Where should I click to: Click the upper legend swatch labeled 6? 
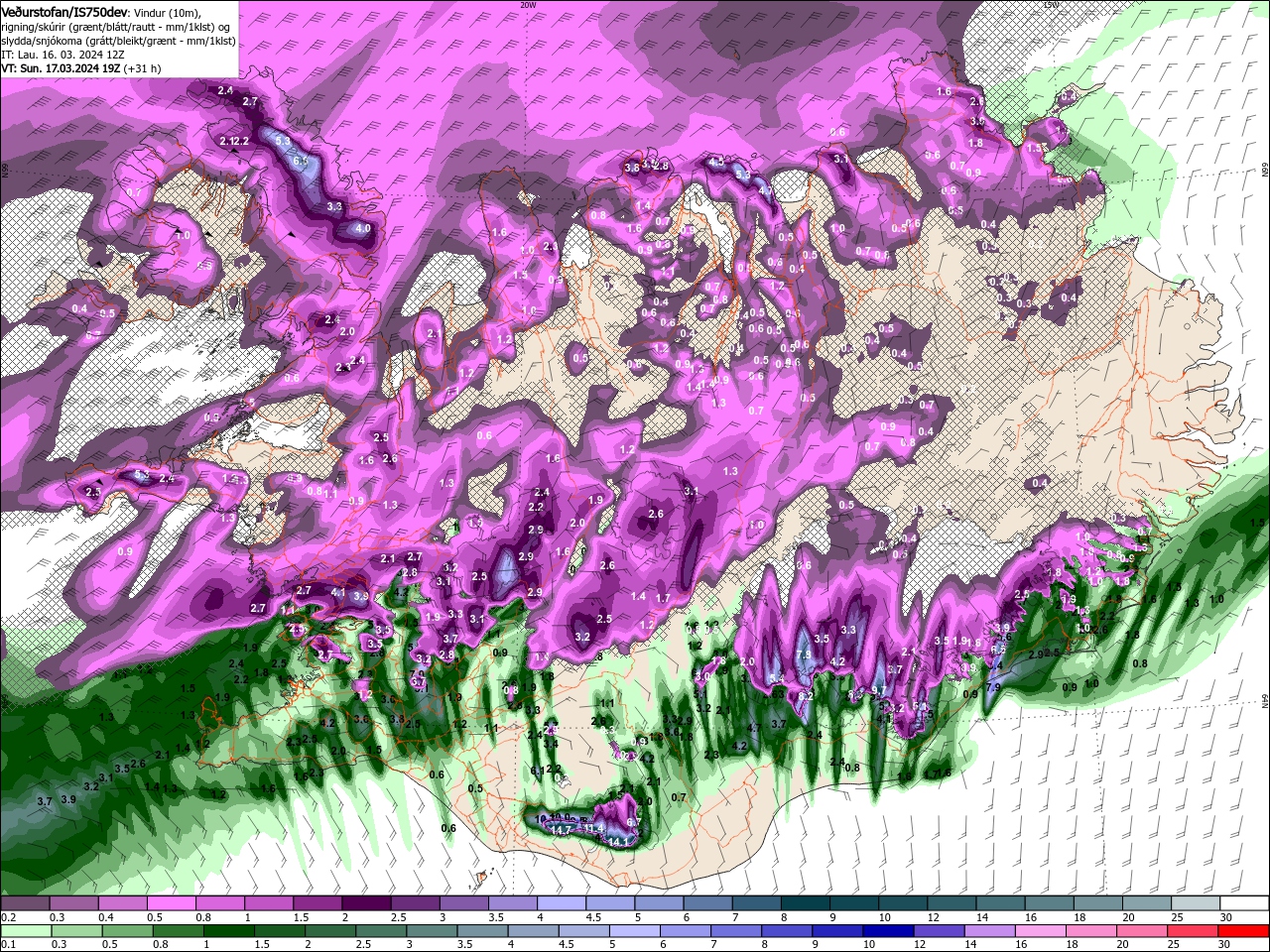pyautogui.click(x=705, y=903)
